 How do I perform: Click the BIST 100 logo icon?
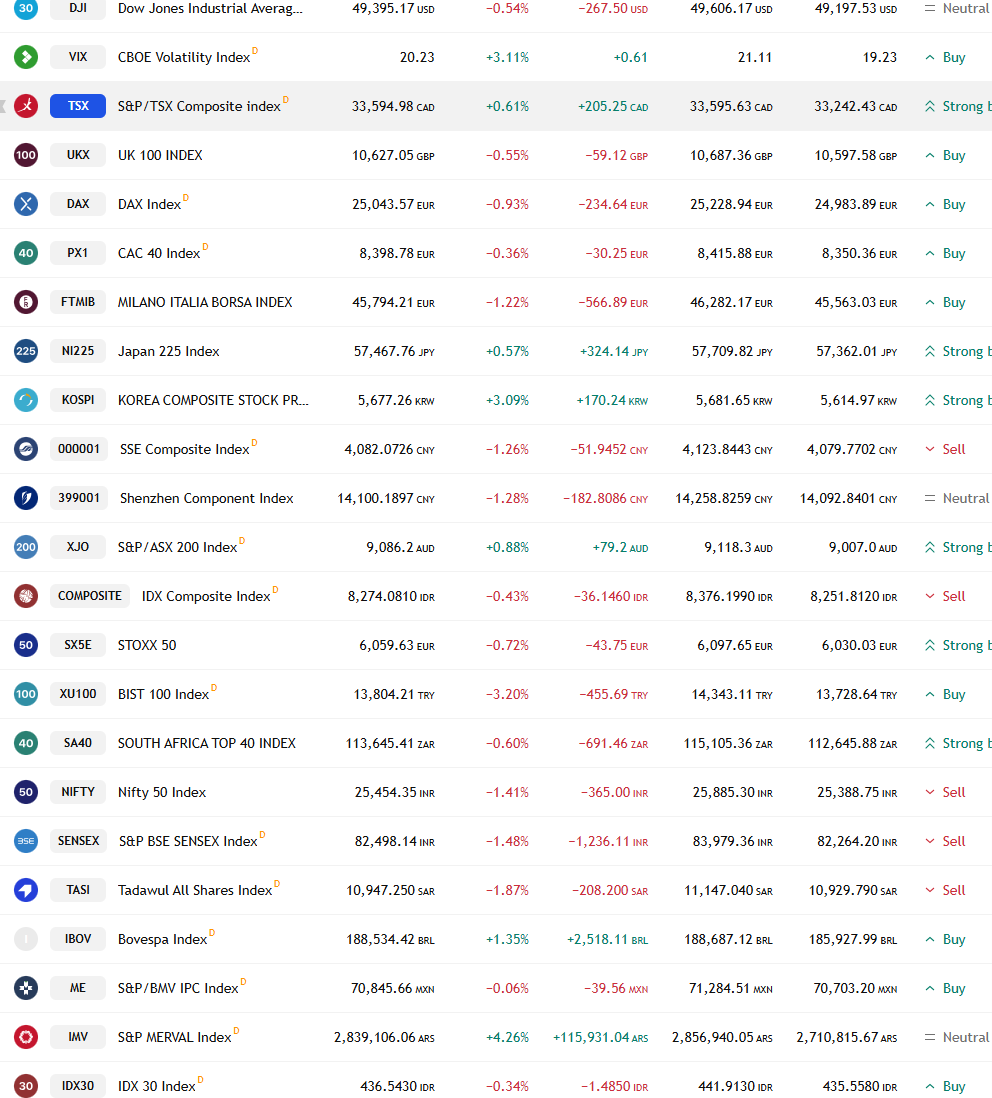pos(26,695)
